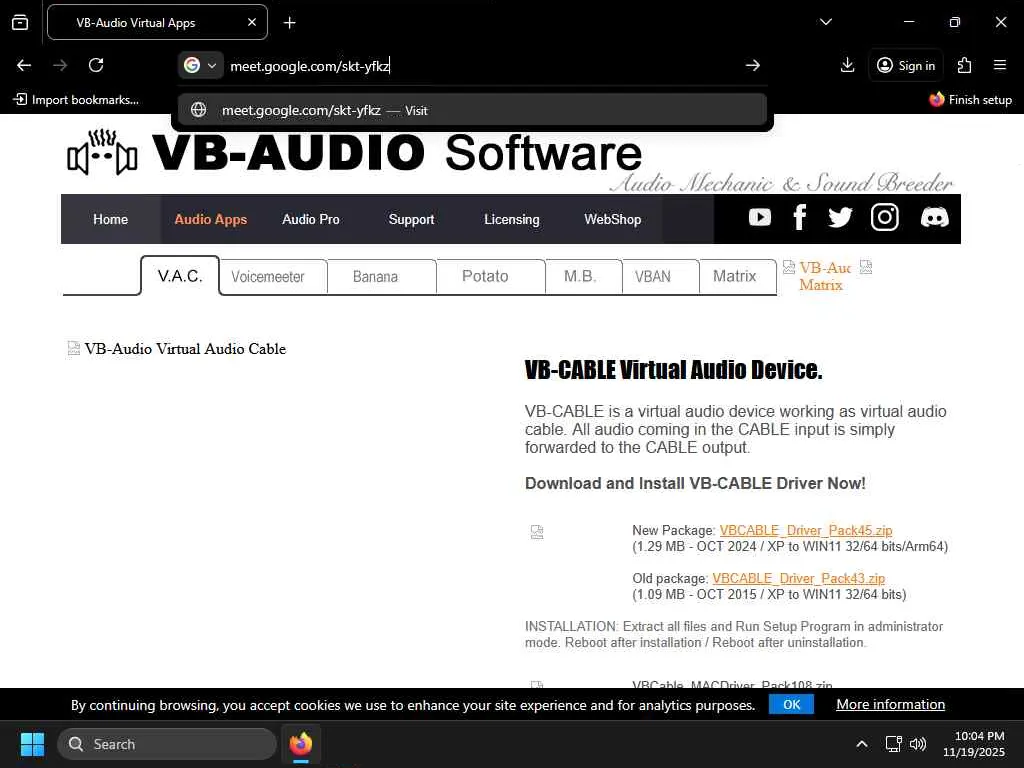1024x768 pixels.
Task: Click the Go arrow in address bar
Action: [753, 65]
